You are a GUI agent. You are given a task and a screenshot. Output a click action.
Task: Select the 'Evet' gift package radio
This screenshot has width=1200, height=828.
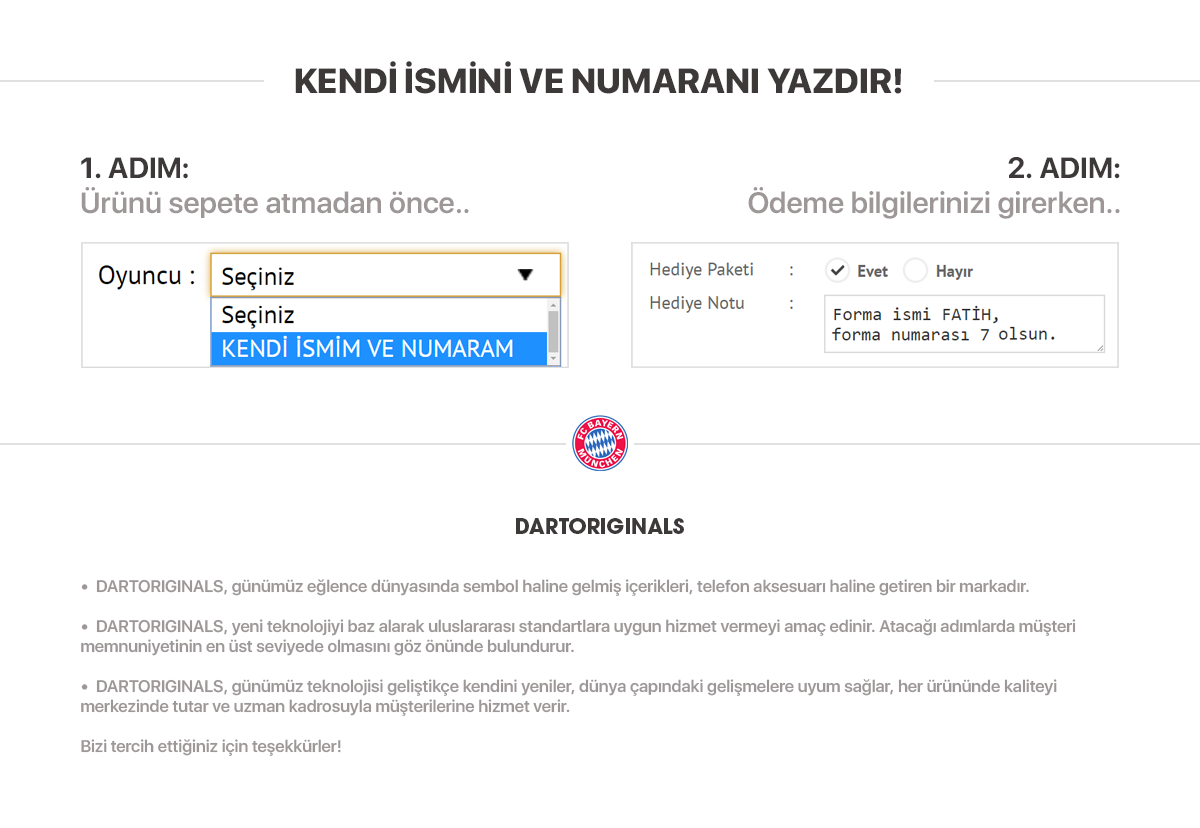click(838, 271)
